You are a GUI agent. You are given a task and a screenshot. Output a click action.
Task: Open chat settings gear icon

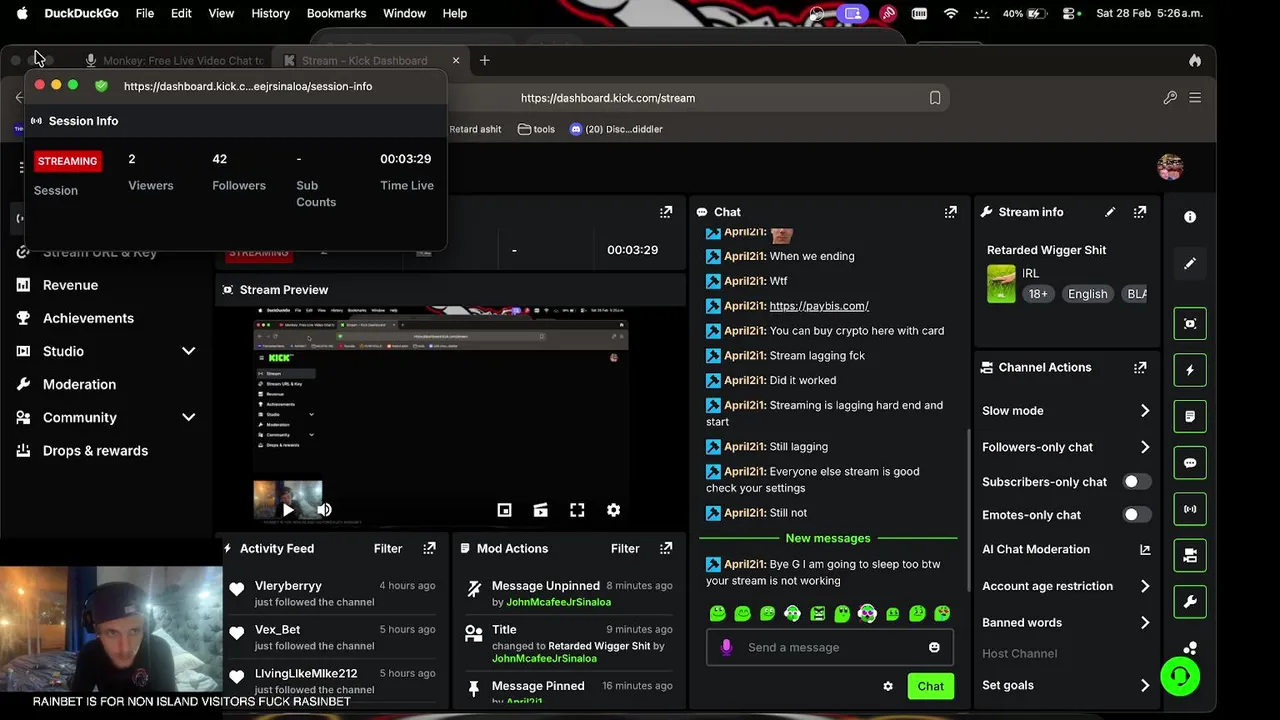pos(887,686)
